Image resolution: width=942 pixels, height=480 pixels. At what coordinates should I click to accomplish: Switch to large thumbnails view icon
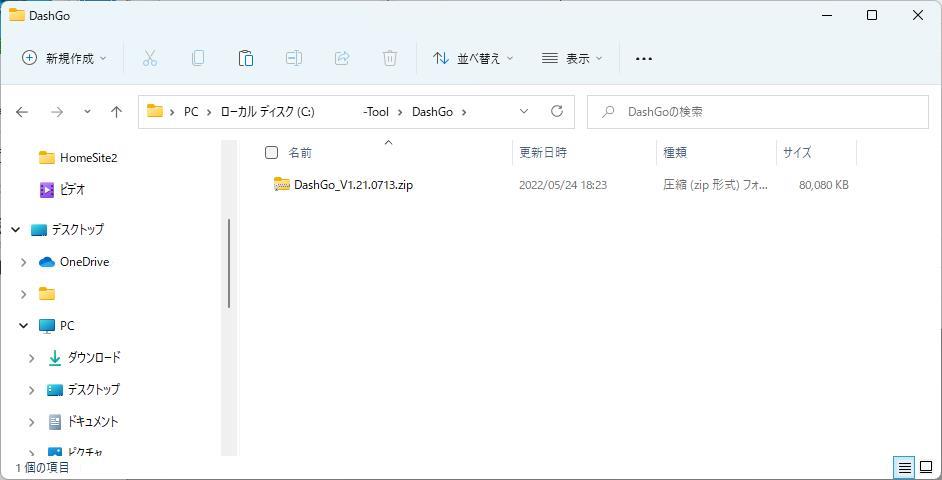point(927,467)
